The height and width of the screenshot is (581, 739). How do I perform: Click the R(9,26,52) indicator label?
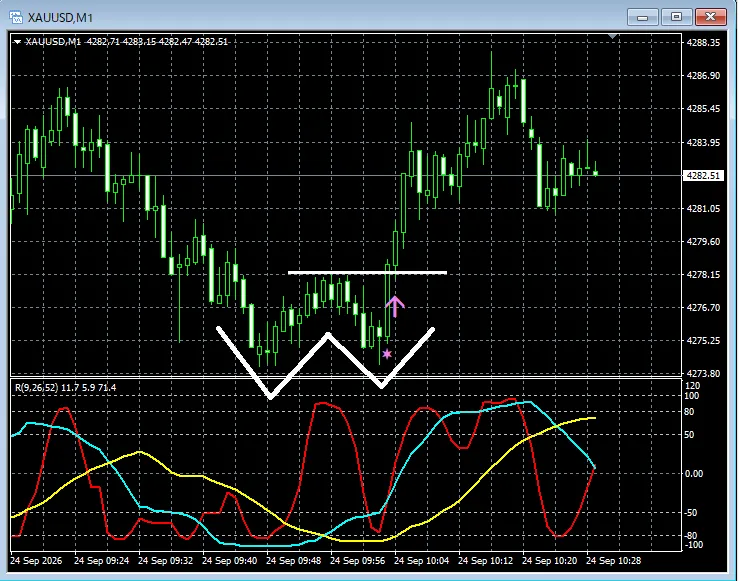[x=66, y=387]
